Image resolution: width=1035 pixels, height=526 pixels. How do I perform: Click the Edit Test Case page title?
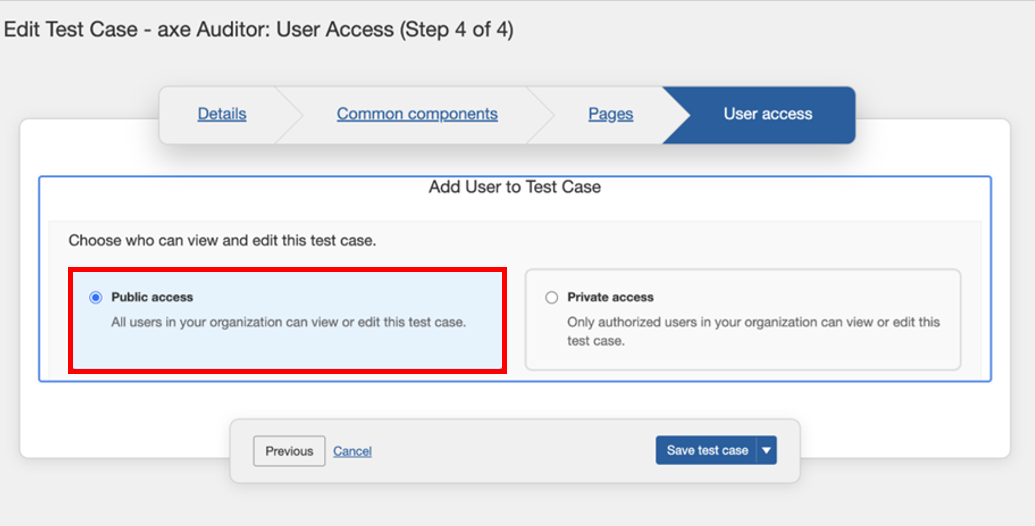(x=258, y=30)
